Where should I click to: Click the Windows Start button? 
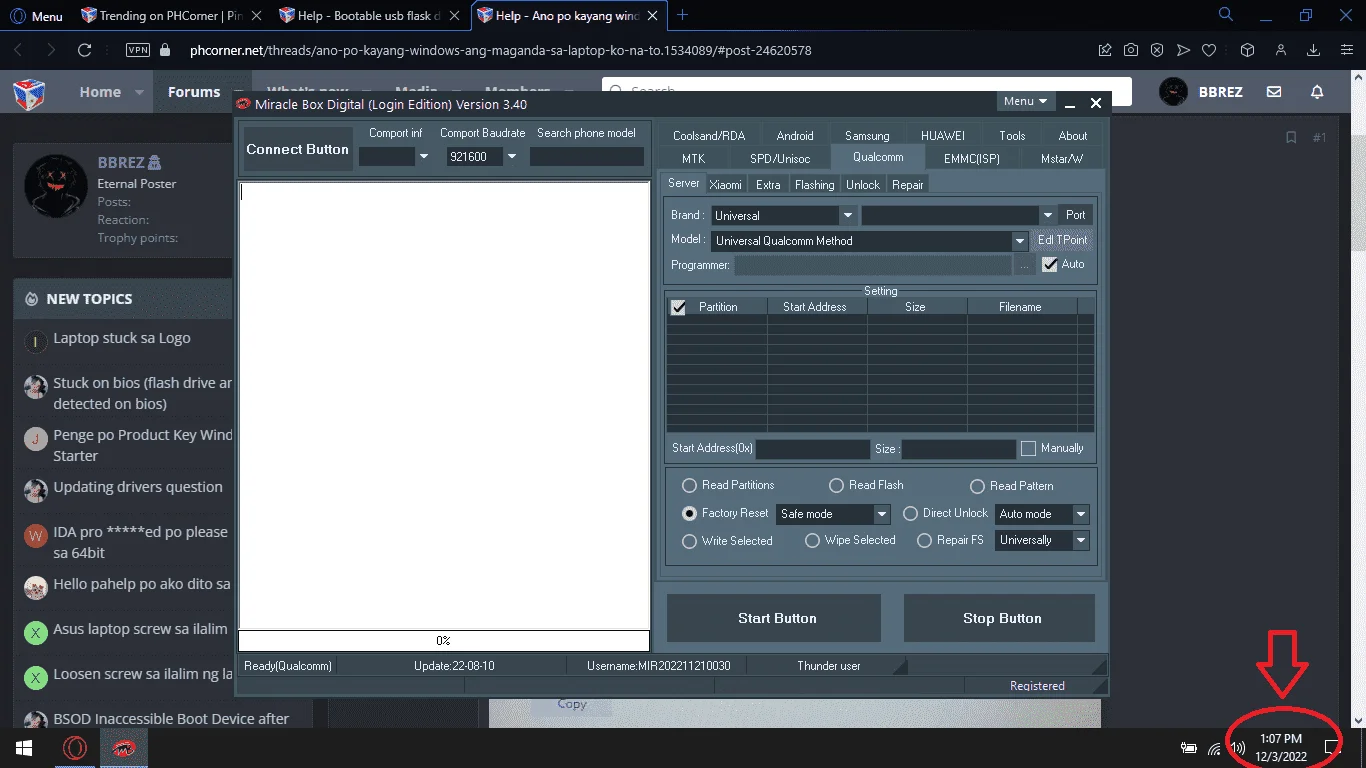coord(24,748)
